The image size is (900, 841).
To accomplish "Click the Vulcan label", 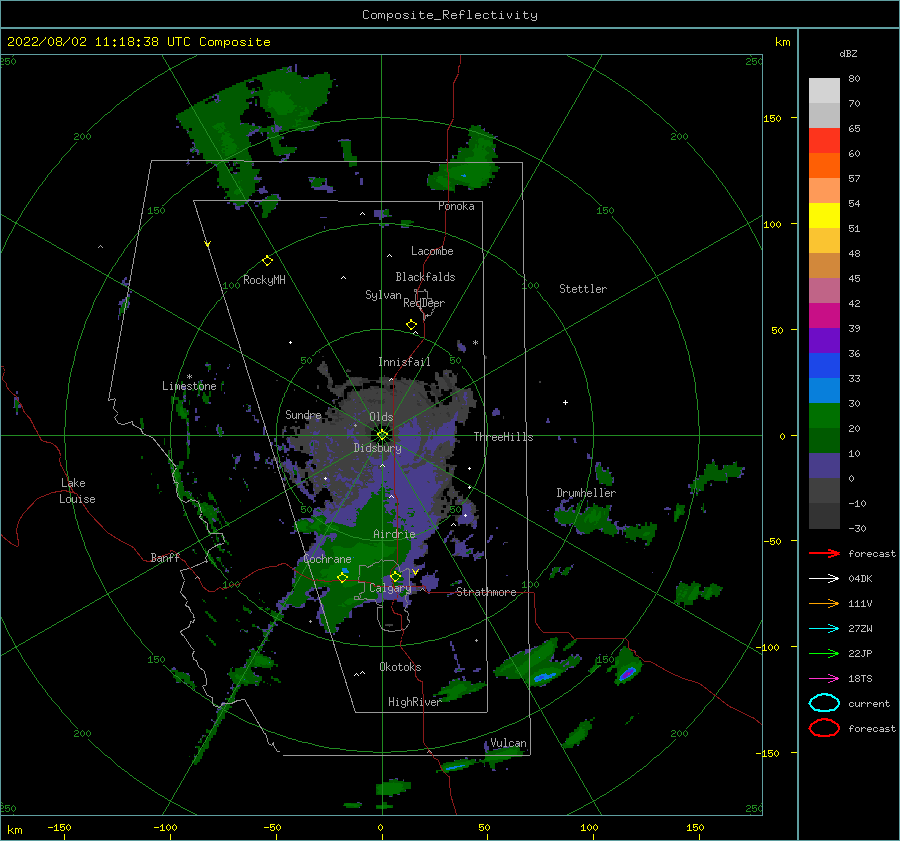I will point(509,743).
